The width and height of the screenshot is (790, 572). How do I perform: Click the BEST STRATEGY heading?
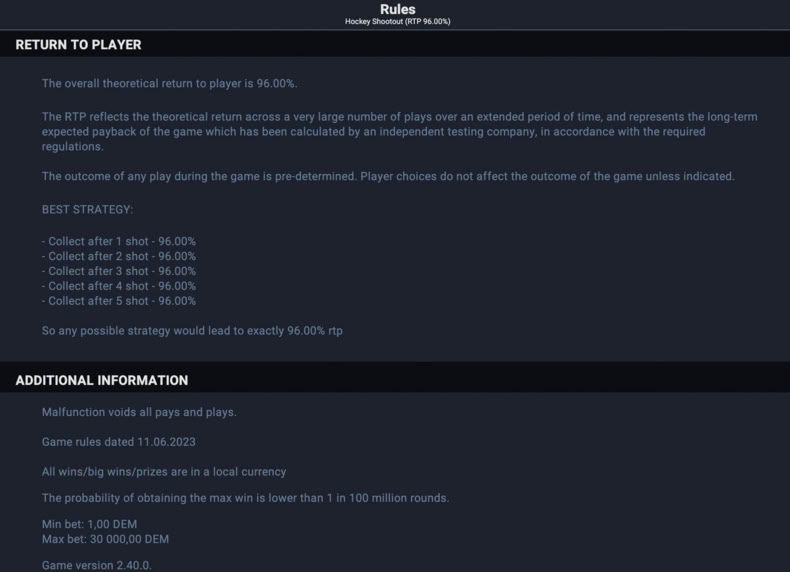pos(87,210)
